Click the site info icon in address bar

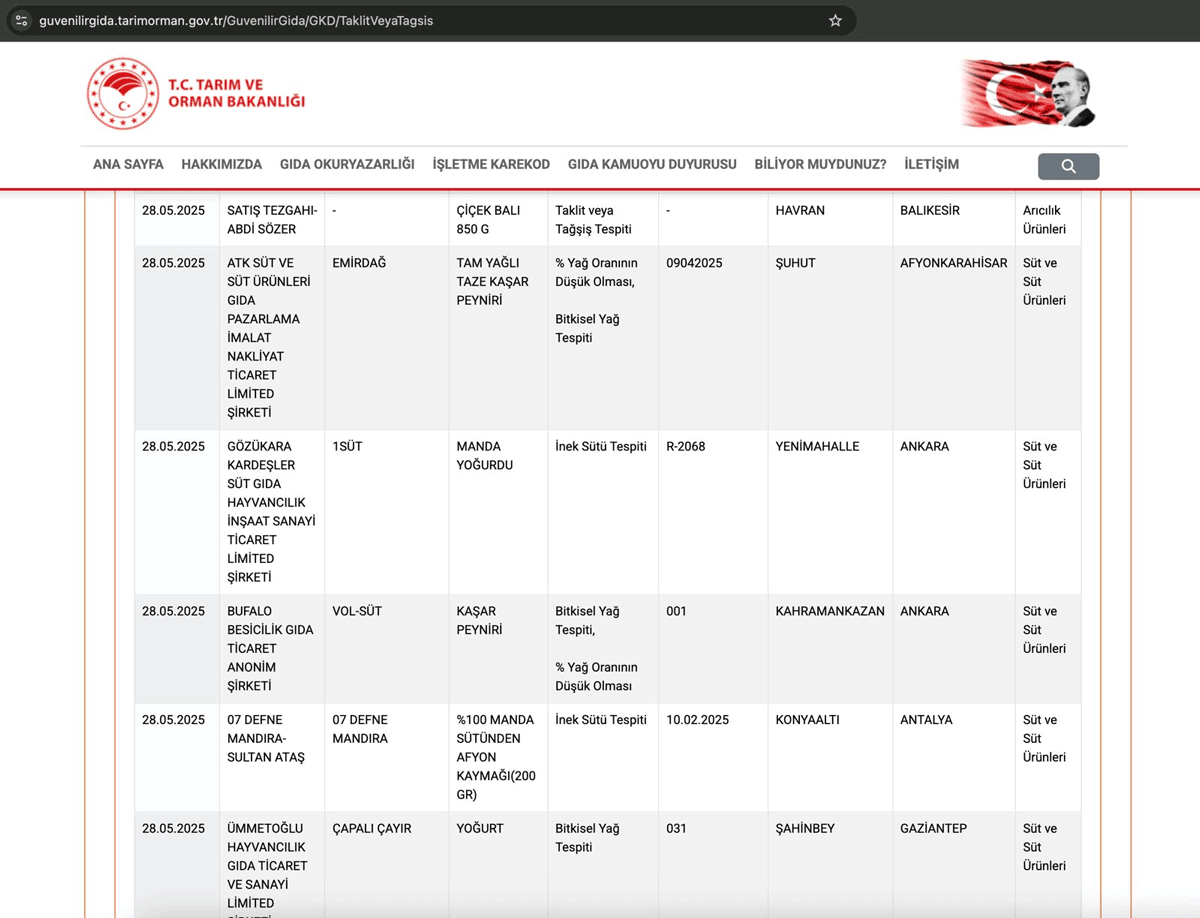point(22,20)
